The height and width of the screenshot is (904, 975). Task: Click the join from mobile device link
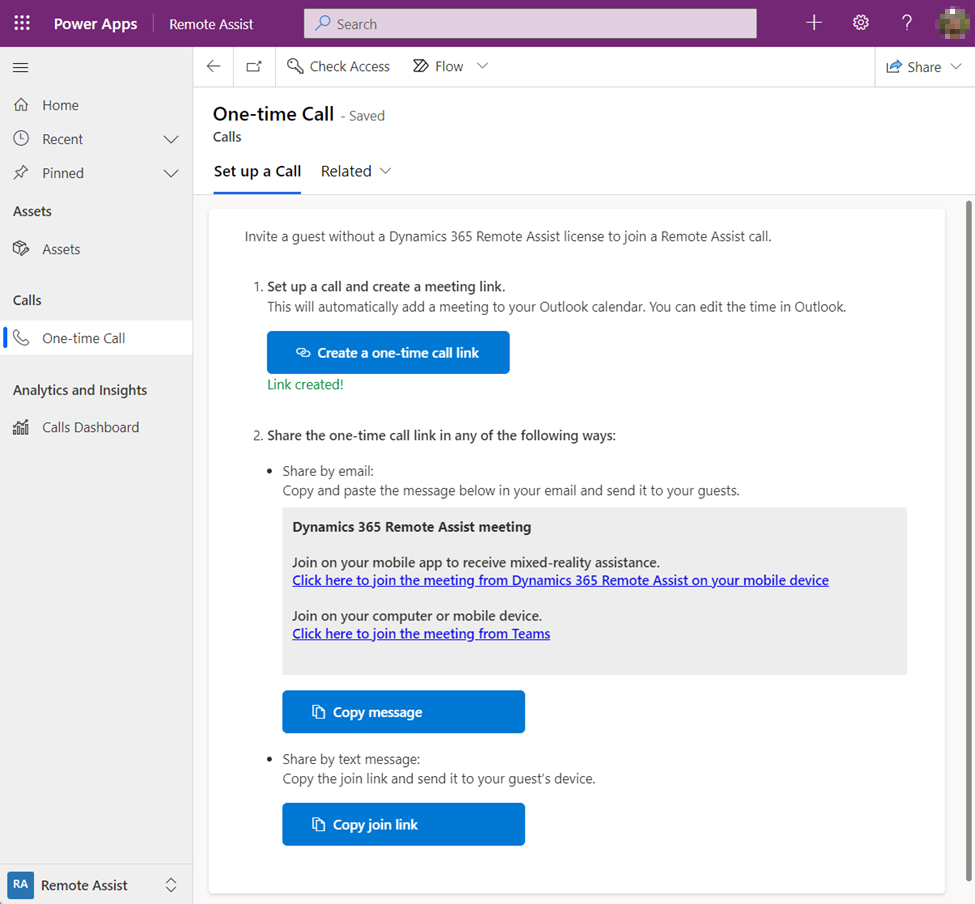pyautogui.click(x=560, y=580)
